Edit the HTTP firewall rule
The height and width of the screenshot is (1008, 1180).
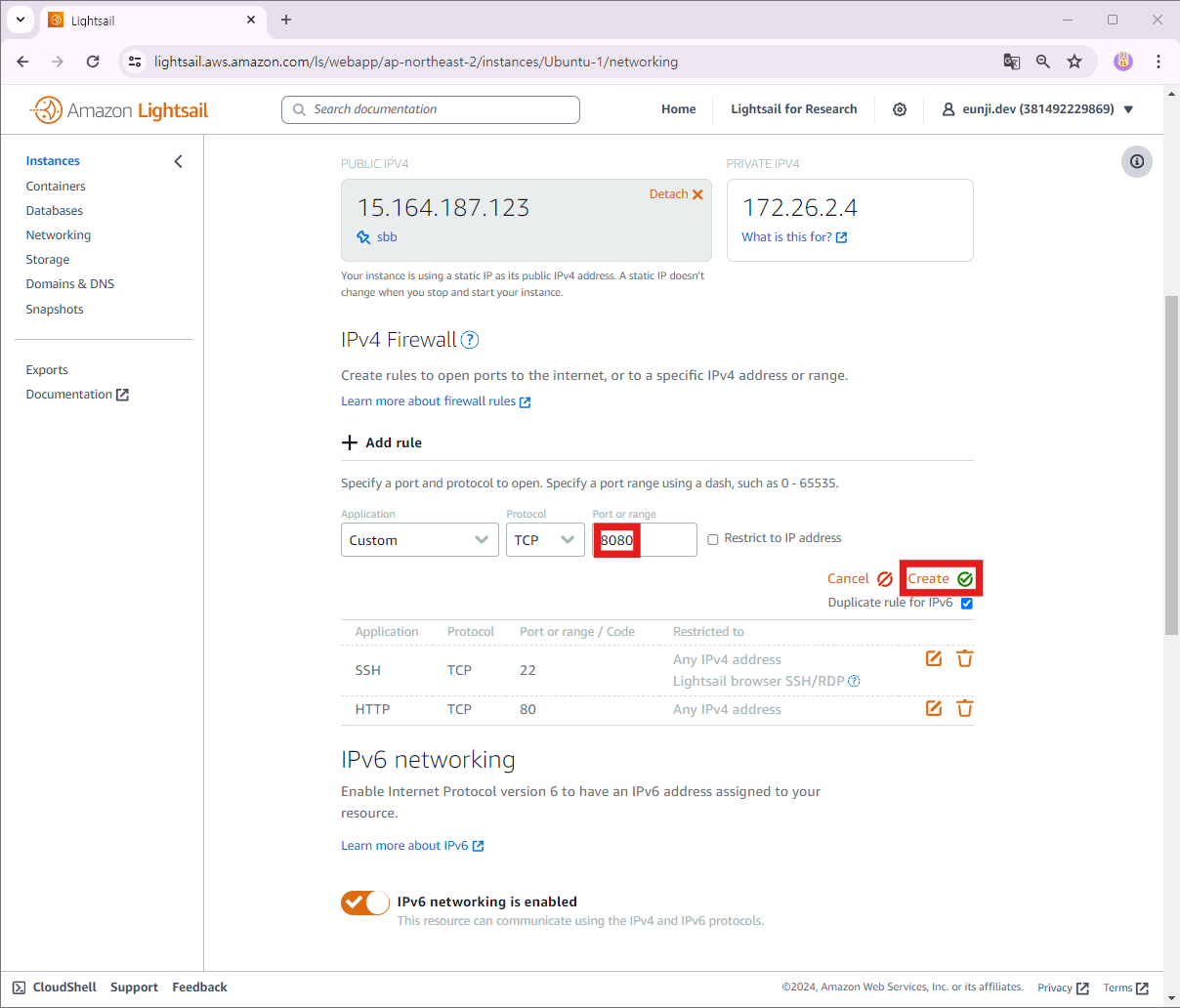[934, 708]
